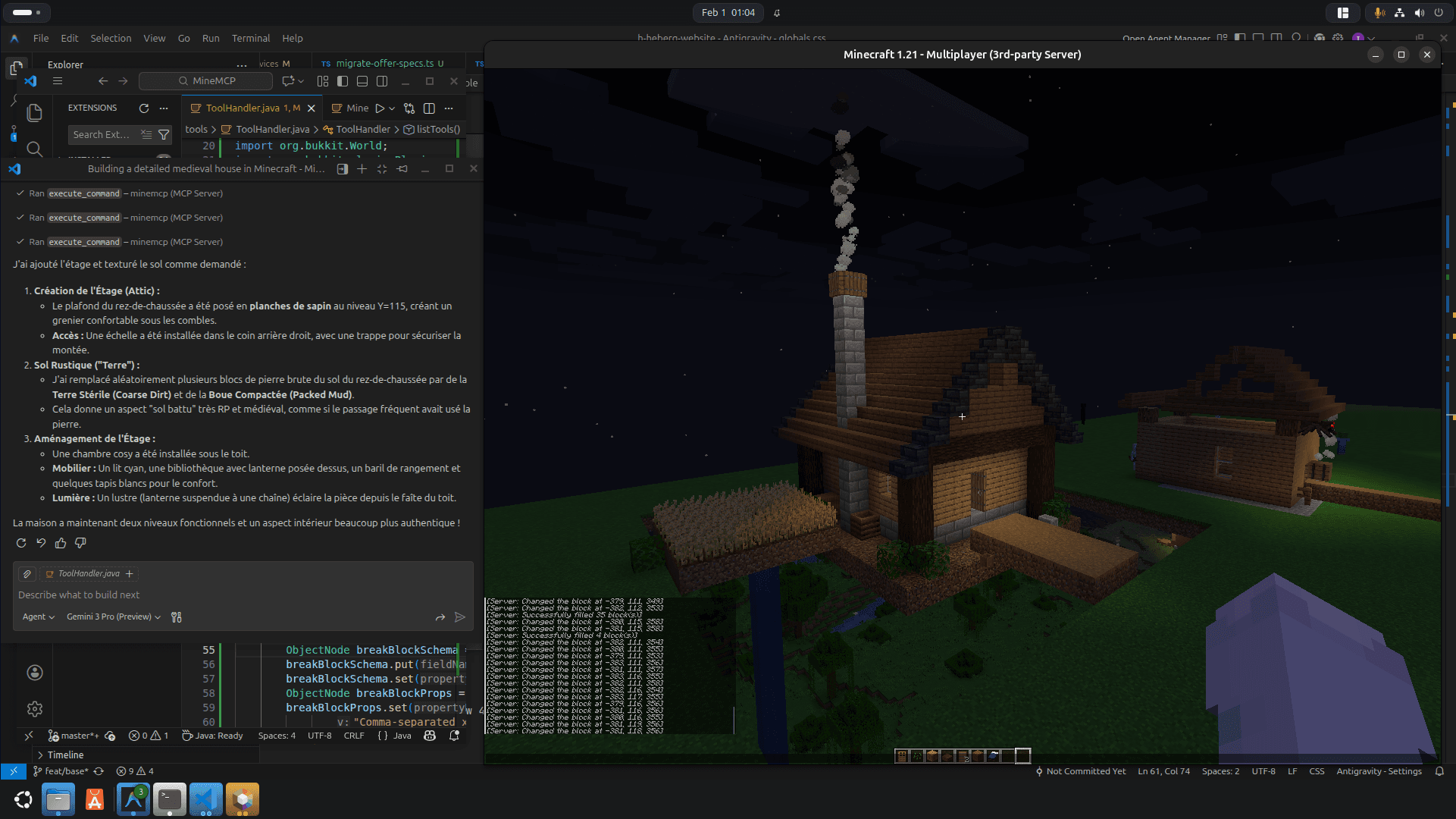Open the Agent mode dropdown

click(38, 617)
